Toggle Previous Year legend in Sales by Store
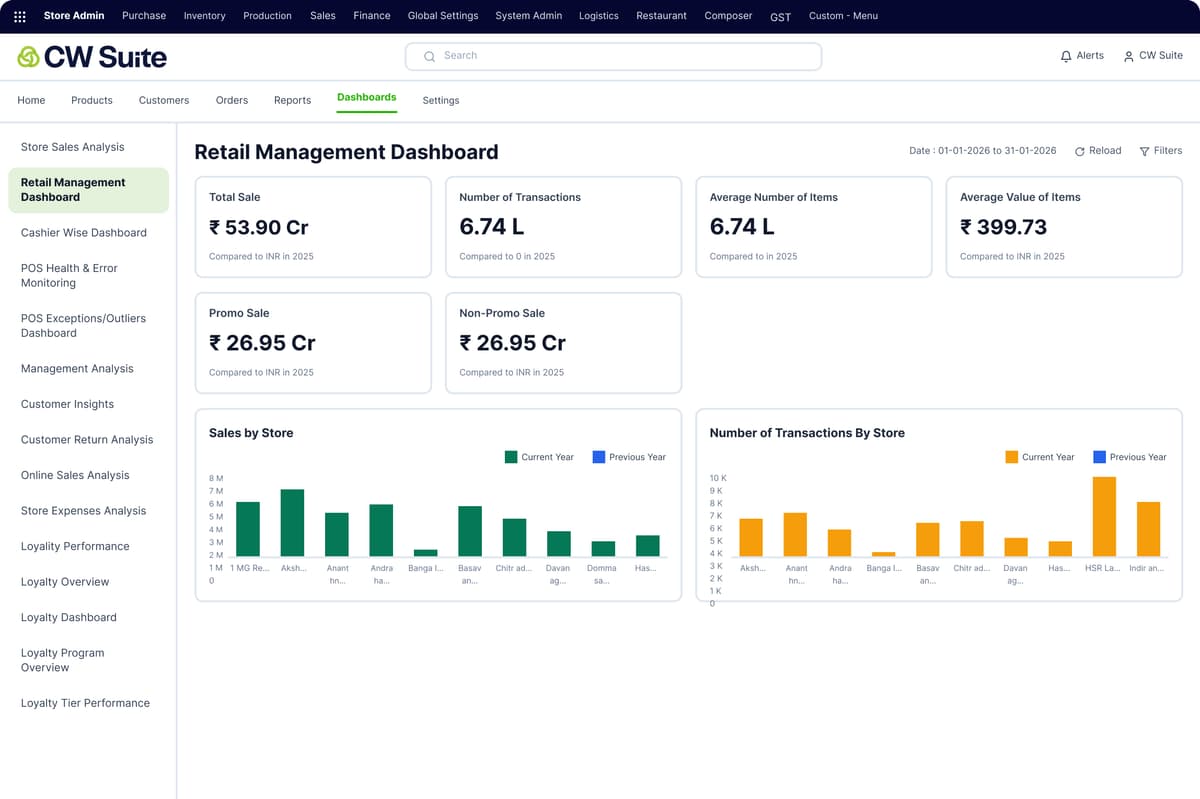The height and width of the screenshot is (799, 1200). coord(629,457)
